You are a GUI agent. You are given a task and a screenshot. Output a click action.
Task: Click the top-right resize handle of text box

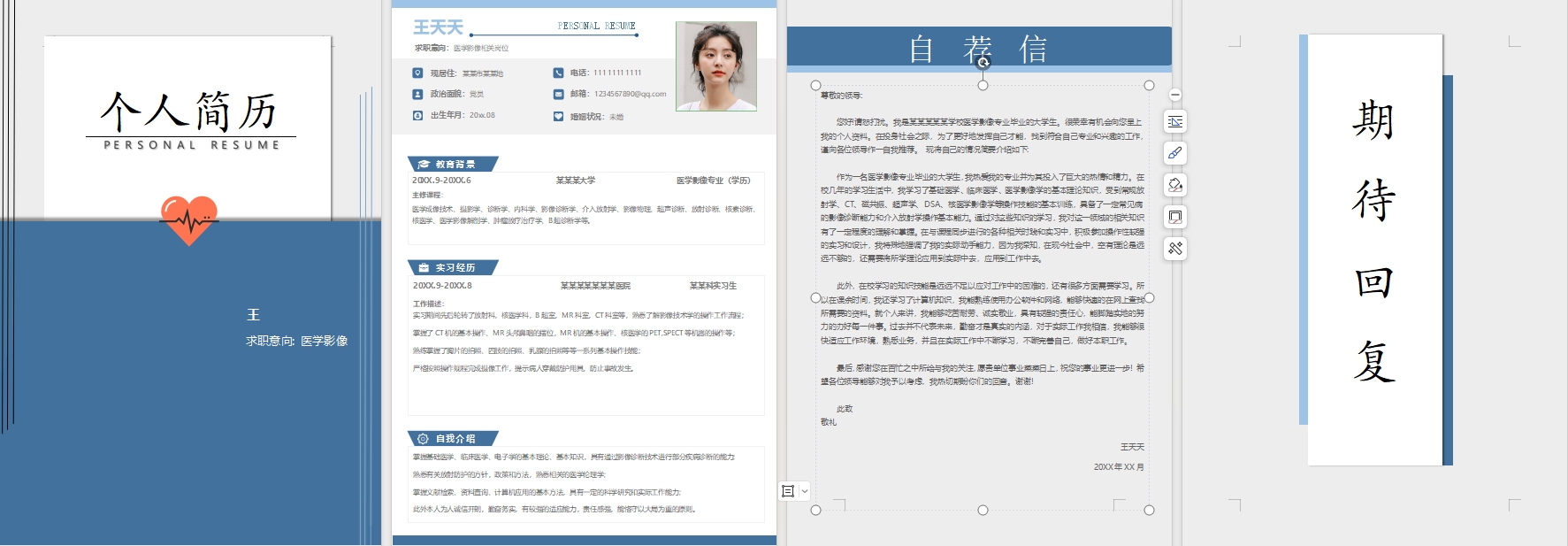pos(1149,86)
